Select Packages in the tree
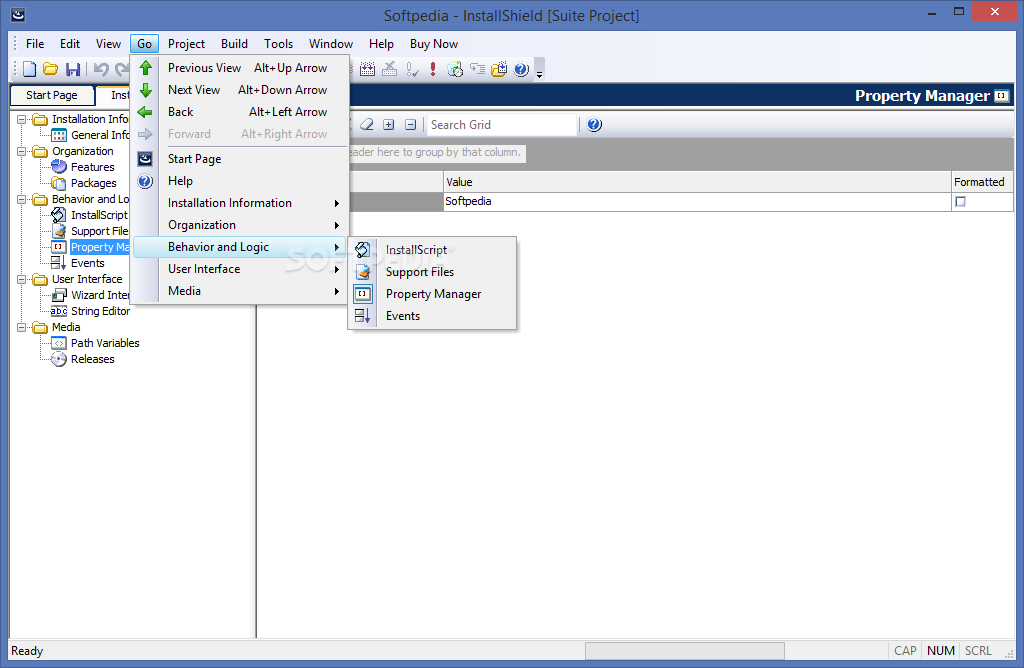This screenshot has height=668, width=1024. click(93, 183)
